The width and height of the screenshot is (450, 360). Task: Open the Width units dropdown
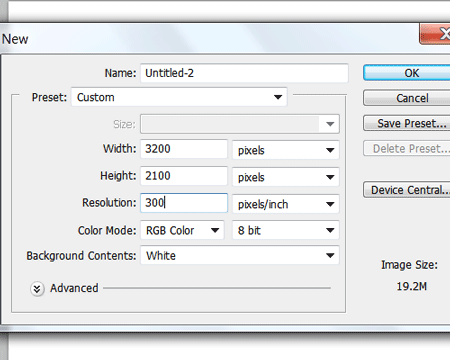286,150
